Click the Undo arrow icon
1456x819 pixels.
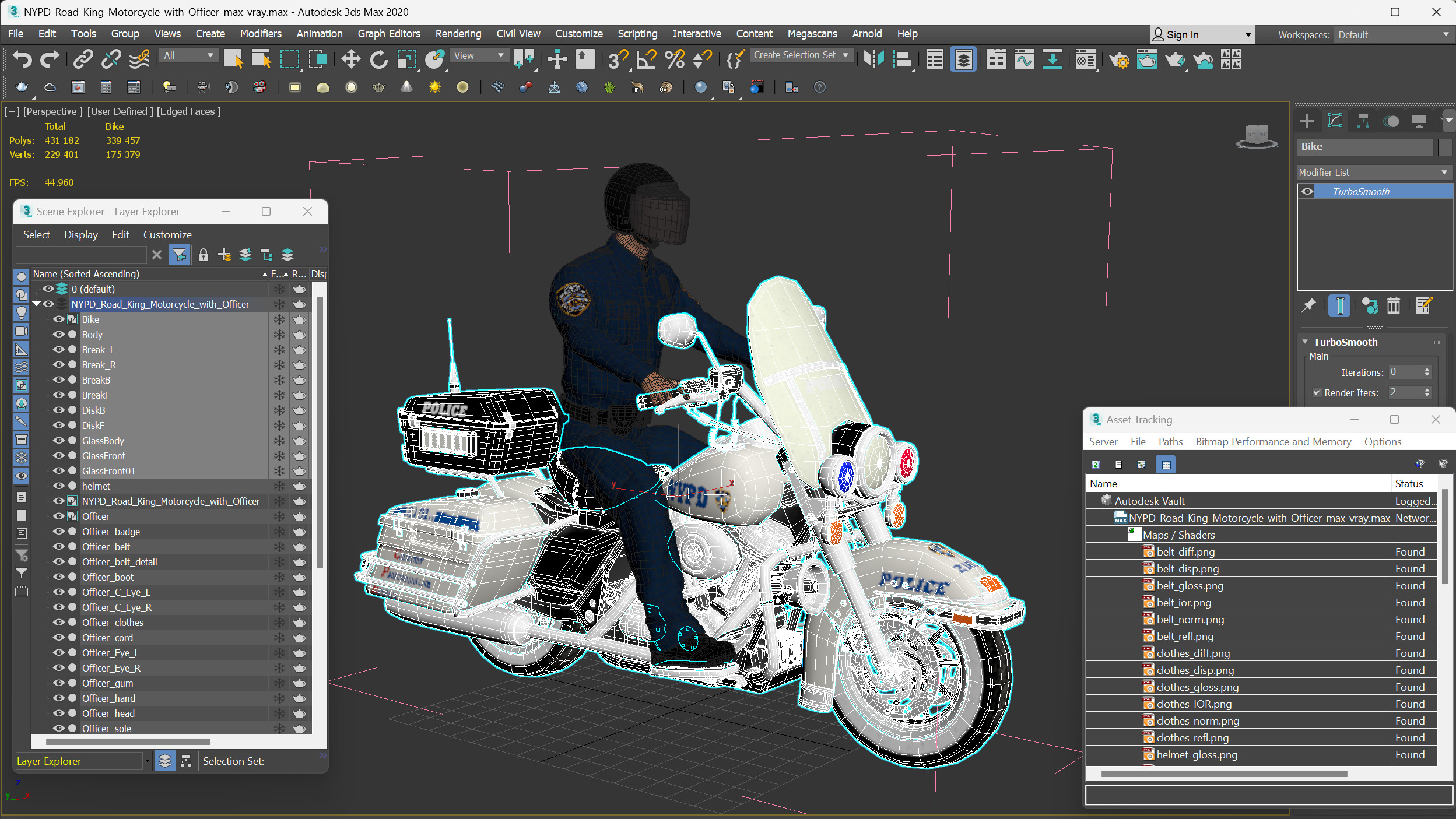(22, 59)
